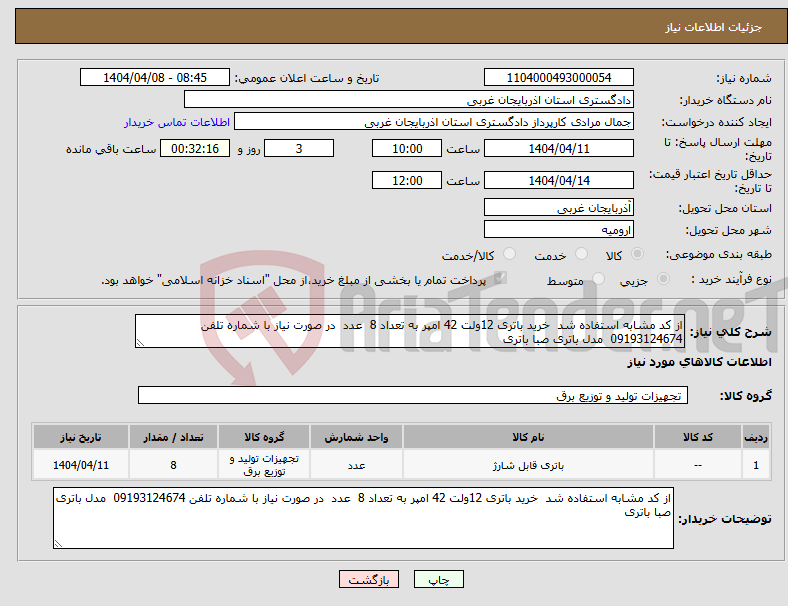
Task: Click the اطلاعات کالاهای مورد نیاز heading
Action: pyautogui.click(x=699, y=362)
